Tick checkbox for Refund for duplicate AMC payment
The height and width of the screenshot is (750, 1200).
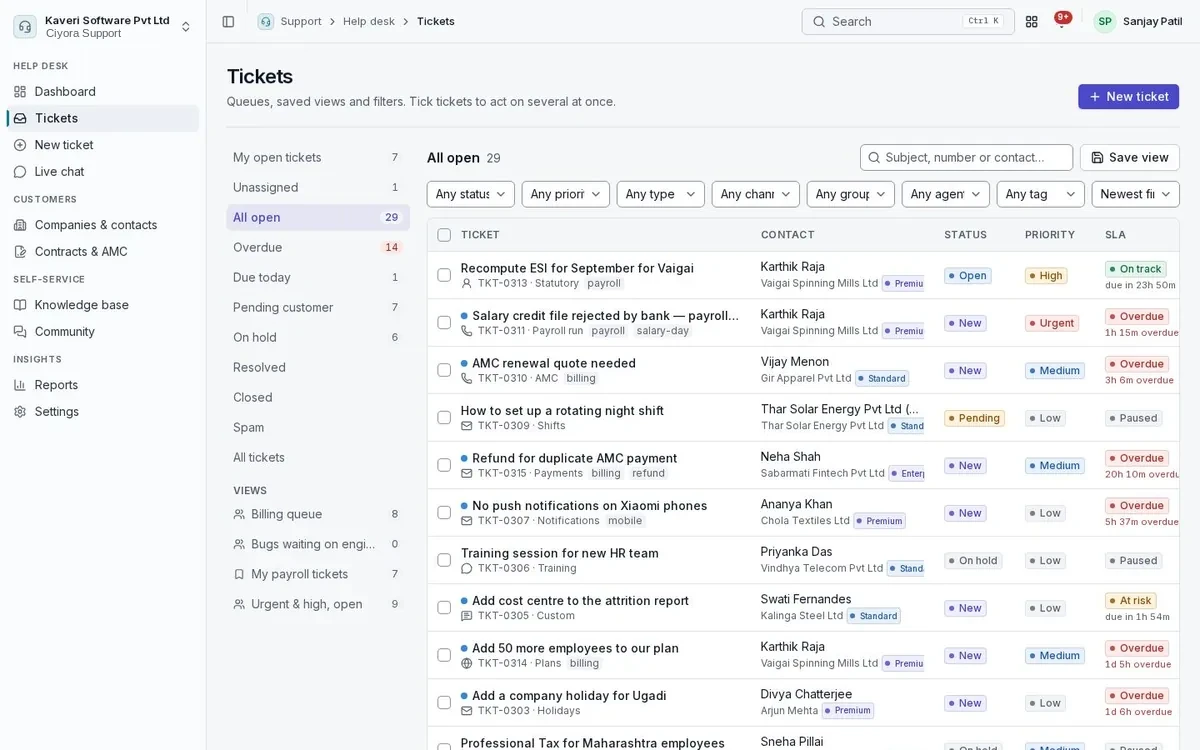[444, 465]
